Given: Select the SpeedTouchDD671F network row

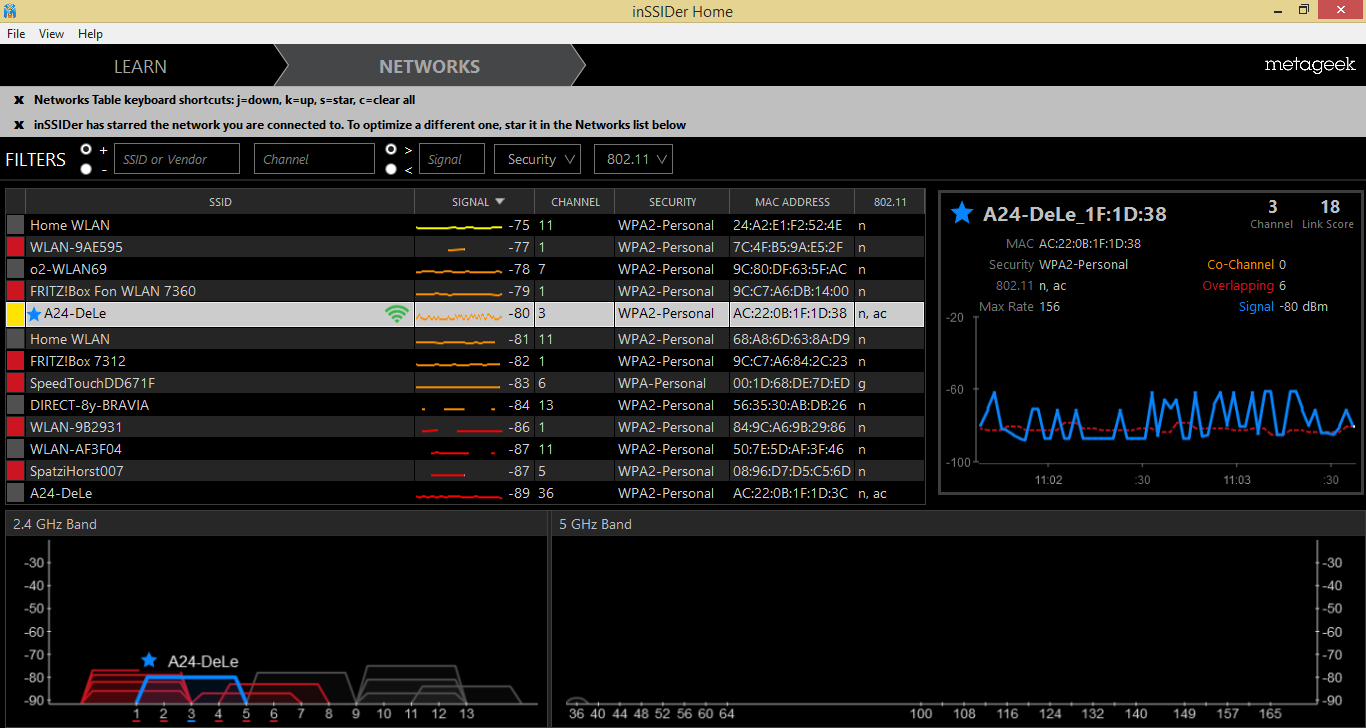Looking at the screenshot, I should click(x=465, y=383).
